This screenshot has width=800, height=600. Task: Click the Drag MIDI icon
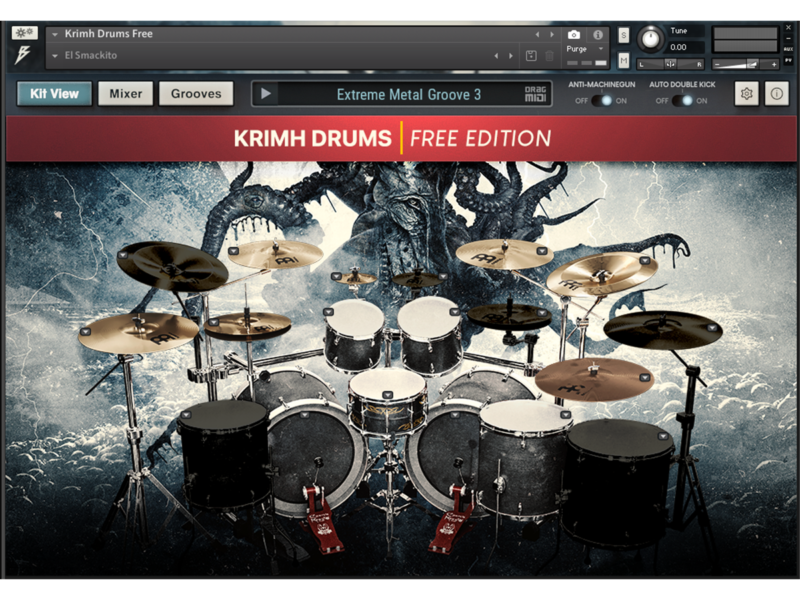coord(536,94)
